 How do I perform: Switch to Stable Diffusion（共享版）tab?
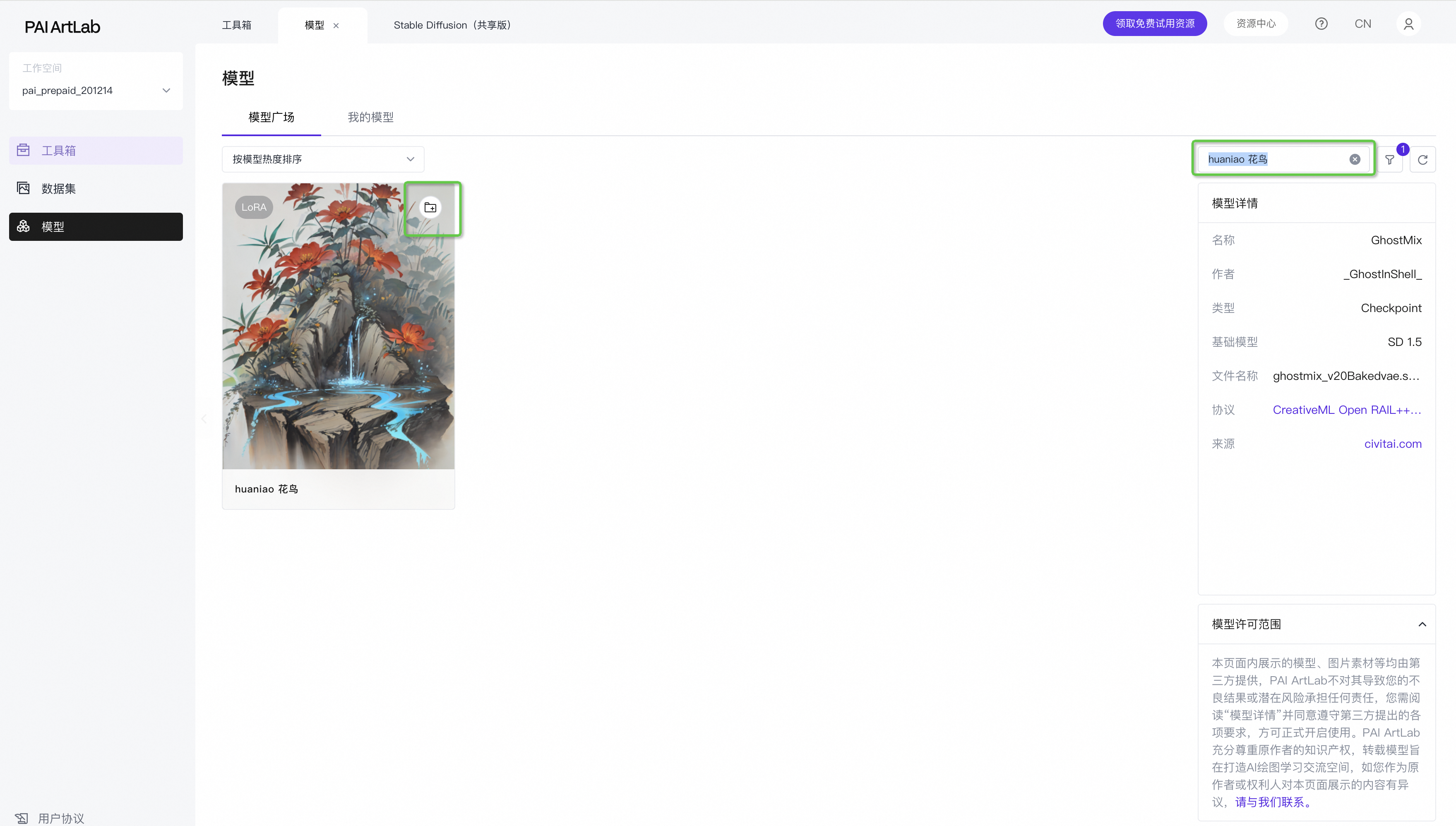[452, 26]
